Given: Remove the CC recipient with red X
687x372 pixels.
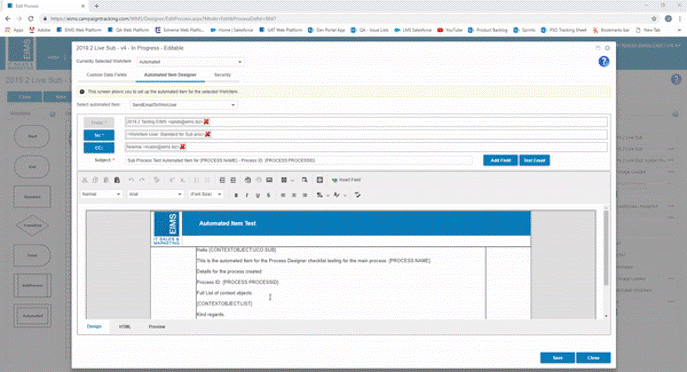Looking at the screenshot, I should (183, 147).
